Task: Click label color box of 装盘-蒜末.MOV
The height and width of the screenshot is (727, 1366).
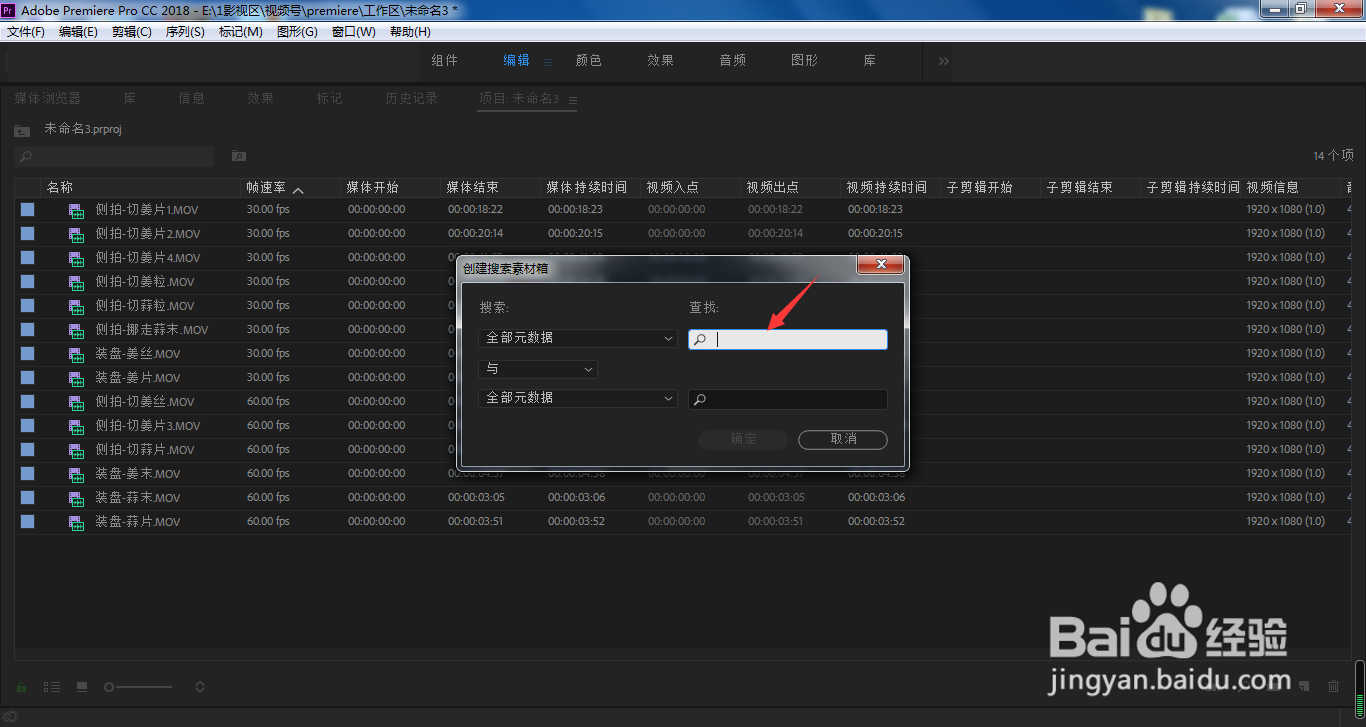Action: pyautogui.click(x=27, y=497)
